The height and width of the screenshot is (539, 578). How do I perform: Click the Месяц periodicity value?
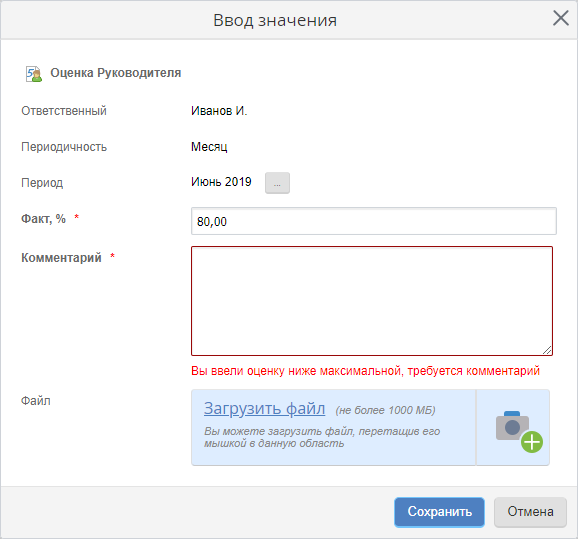209,147
